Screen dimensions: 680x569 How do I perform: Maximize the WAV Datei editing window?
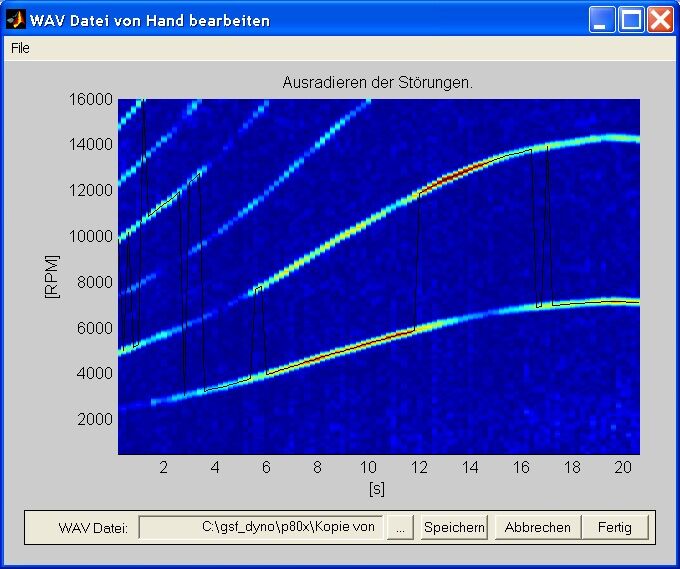tap(631, 20)
